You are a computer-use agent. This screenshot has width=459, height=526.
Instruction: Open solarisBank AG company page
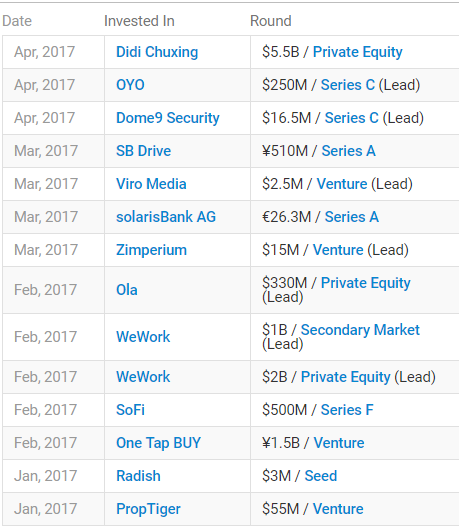[166, 217]
